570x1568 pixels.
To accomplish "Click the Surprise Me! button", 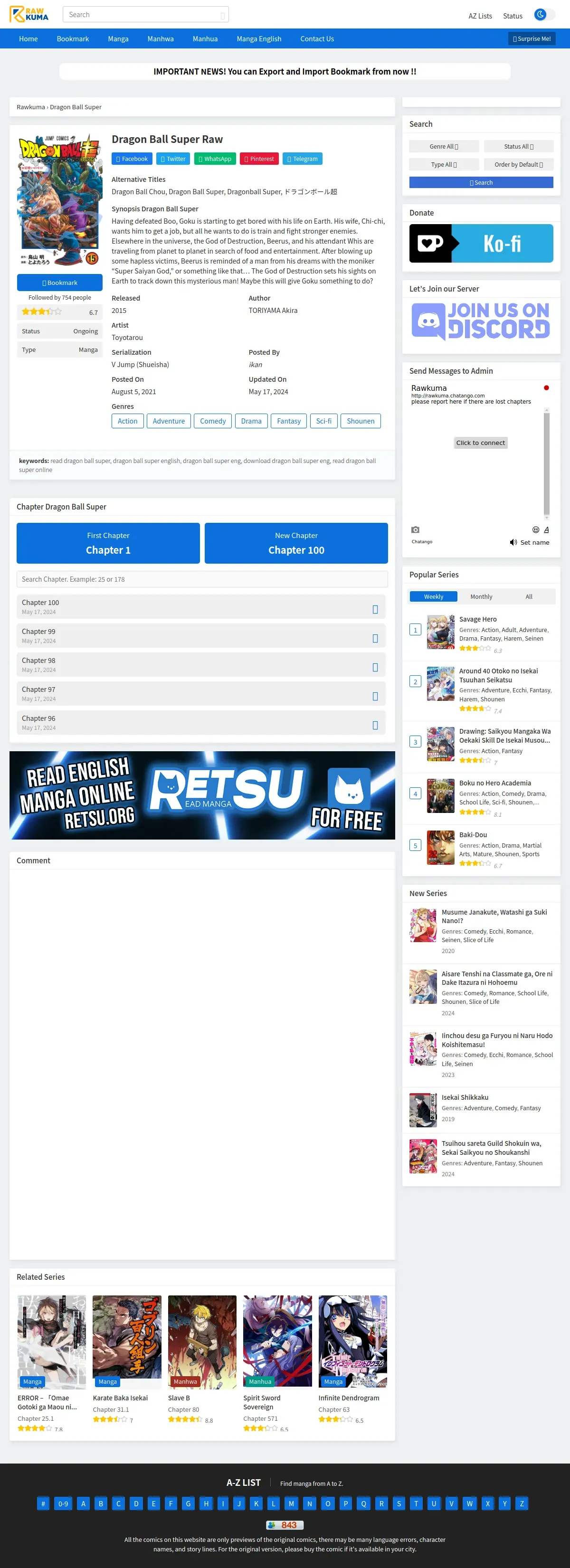I will (532, 39).
